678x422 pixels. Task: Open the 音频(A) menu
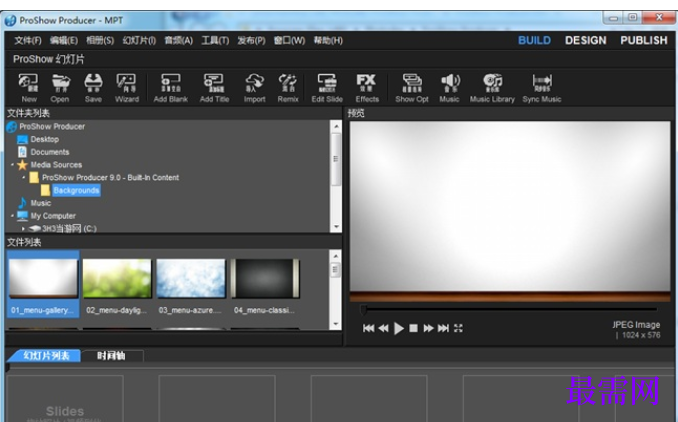click(178, 40)
